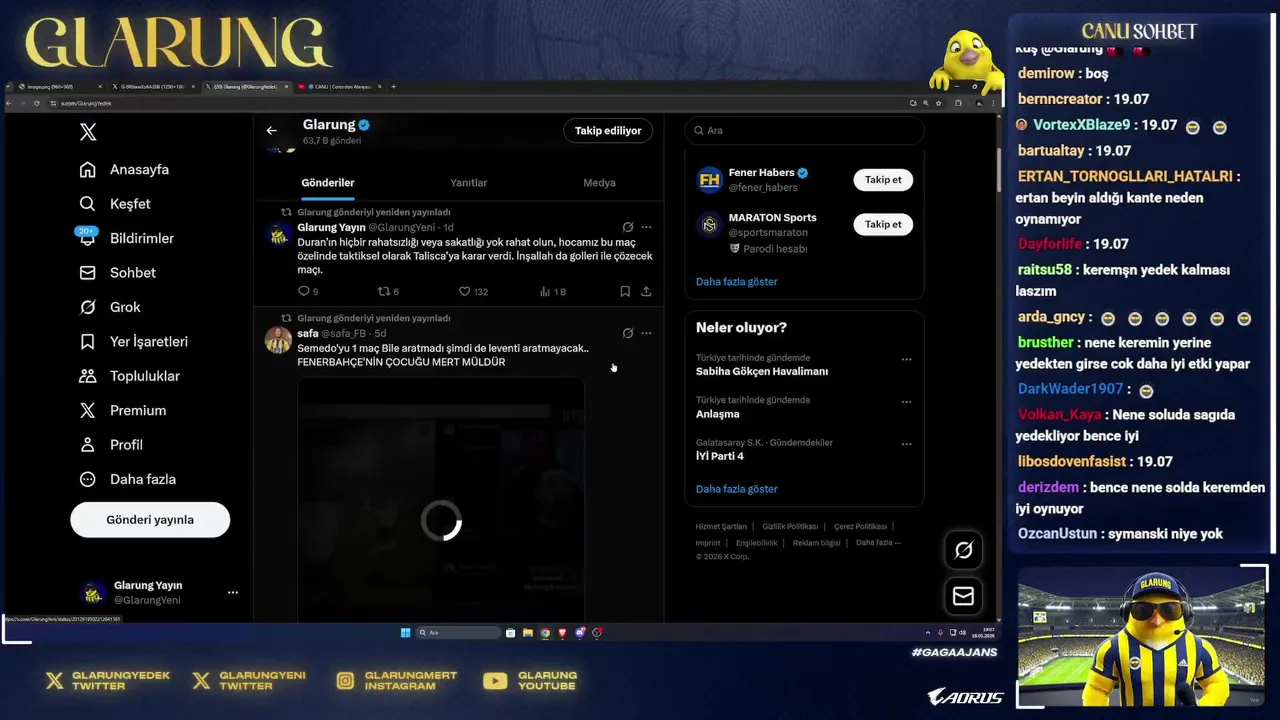
Task: Open Hizmet Şartları link
Action: [721, 526]
